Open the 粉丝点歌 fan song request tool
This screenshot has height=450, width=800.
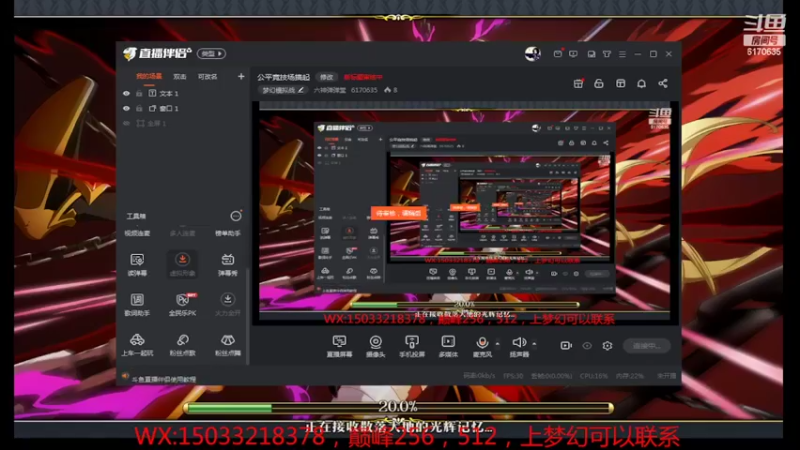pos(182,345)
